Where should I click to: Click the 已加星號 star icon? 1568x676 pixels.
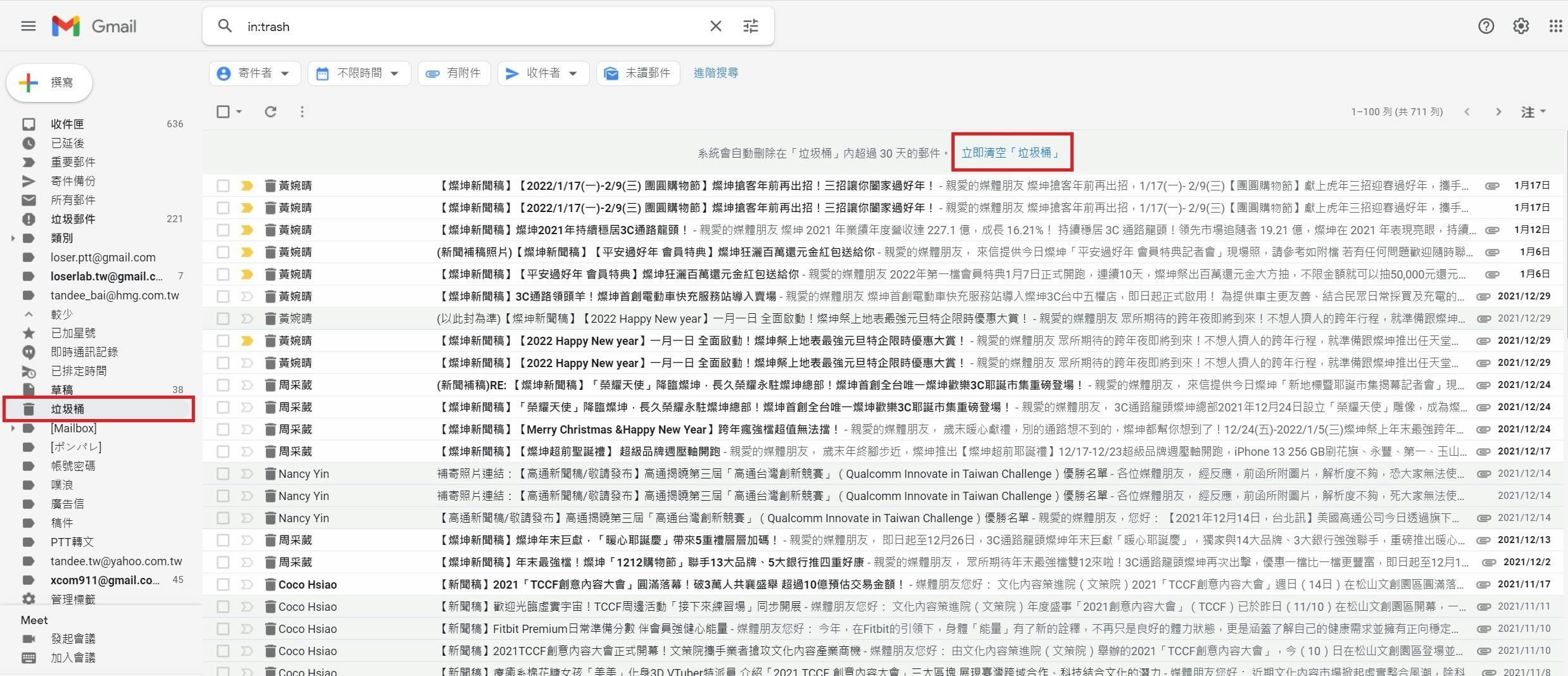click(28, 333)
